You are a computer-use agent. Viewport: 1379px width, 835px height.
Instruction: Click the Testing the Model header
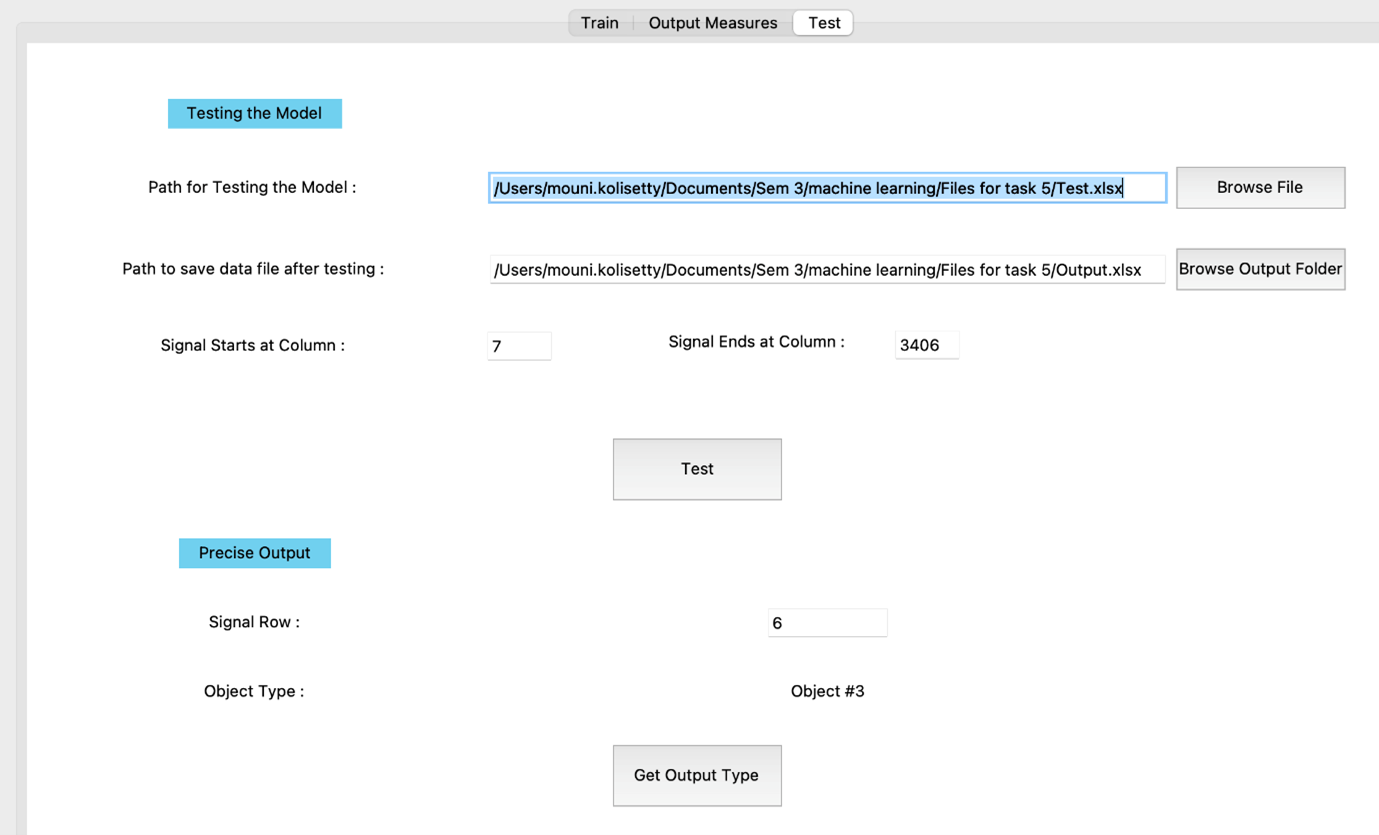[254, 113]
